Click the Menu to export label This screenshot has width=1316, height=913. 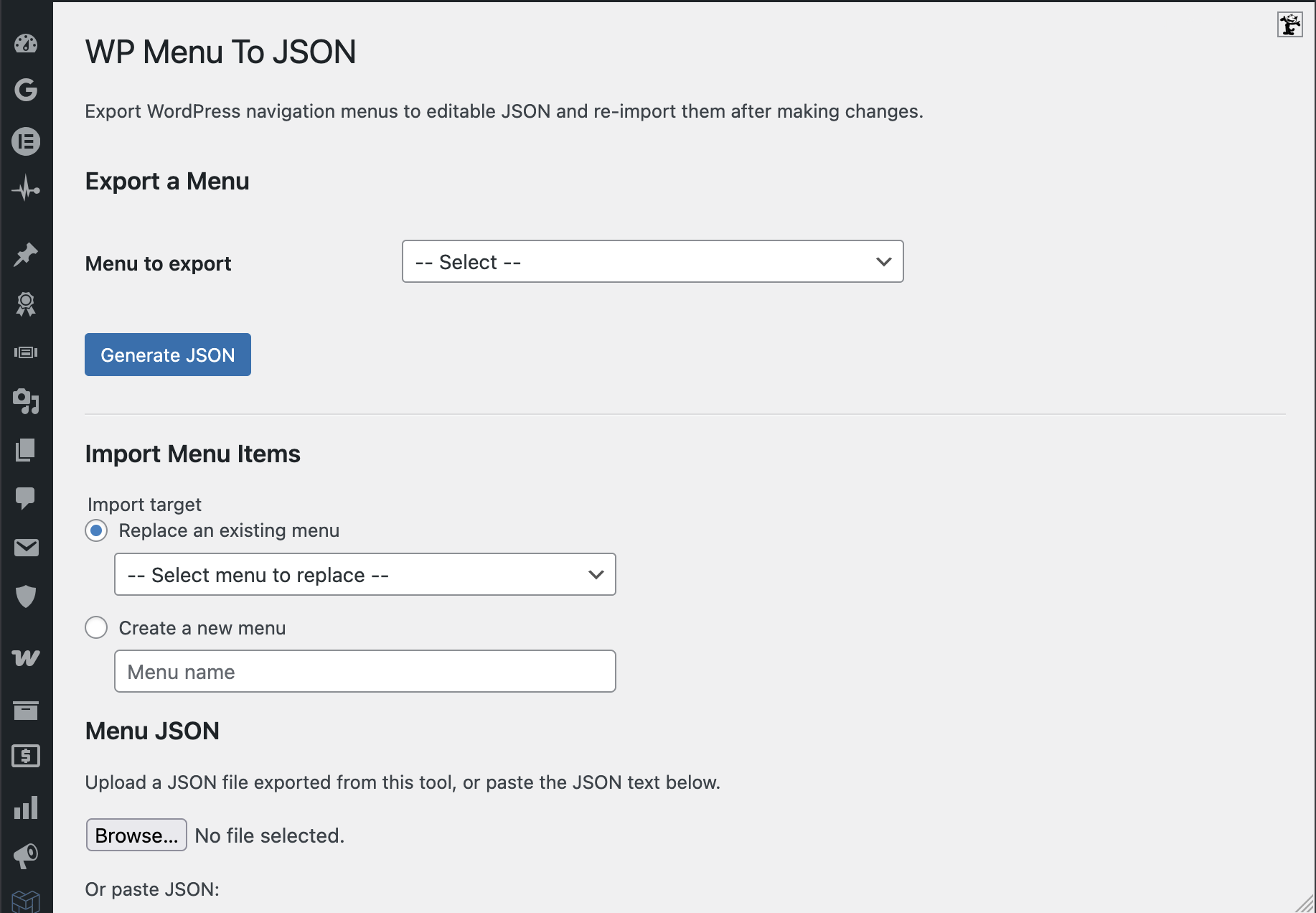[158, 263]
